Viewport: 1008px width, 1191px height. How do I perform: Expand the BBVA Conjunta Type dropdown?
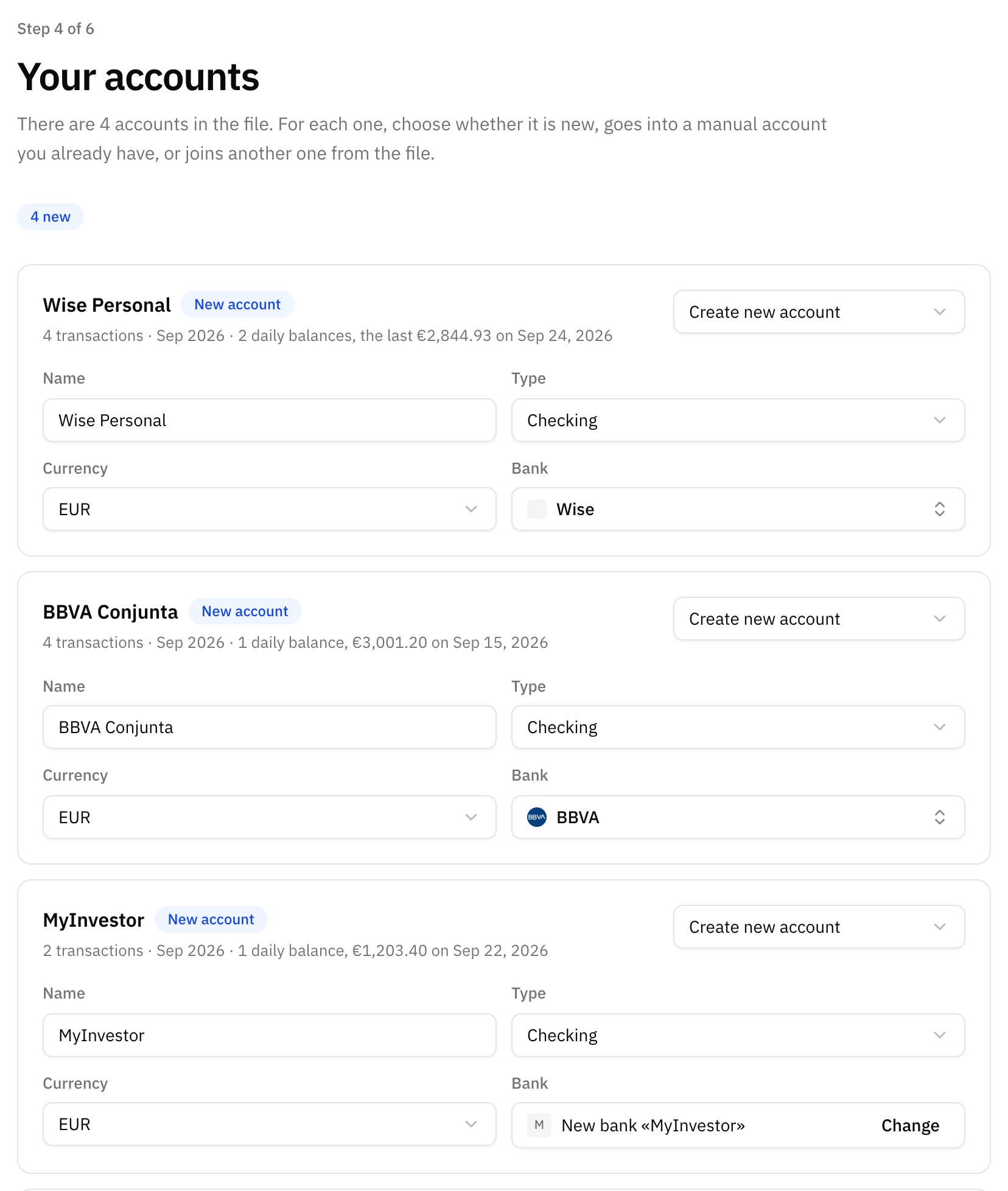point(738,727)
